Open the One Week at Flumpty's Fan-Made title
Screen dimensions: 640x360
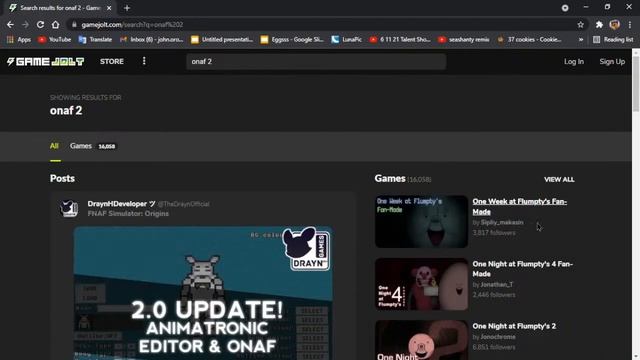point(519,207)
